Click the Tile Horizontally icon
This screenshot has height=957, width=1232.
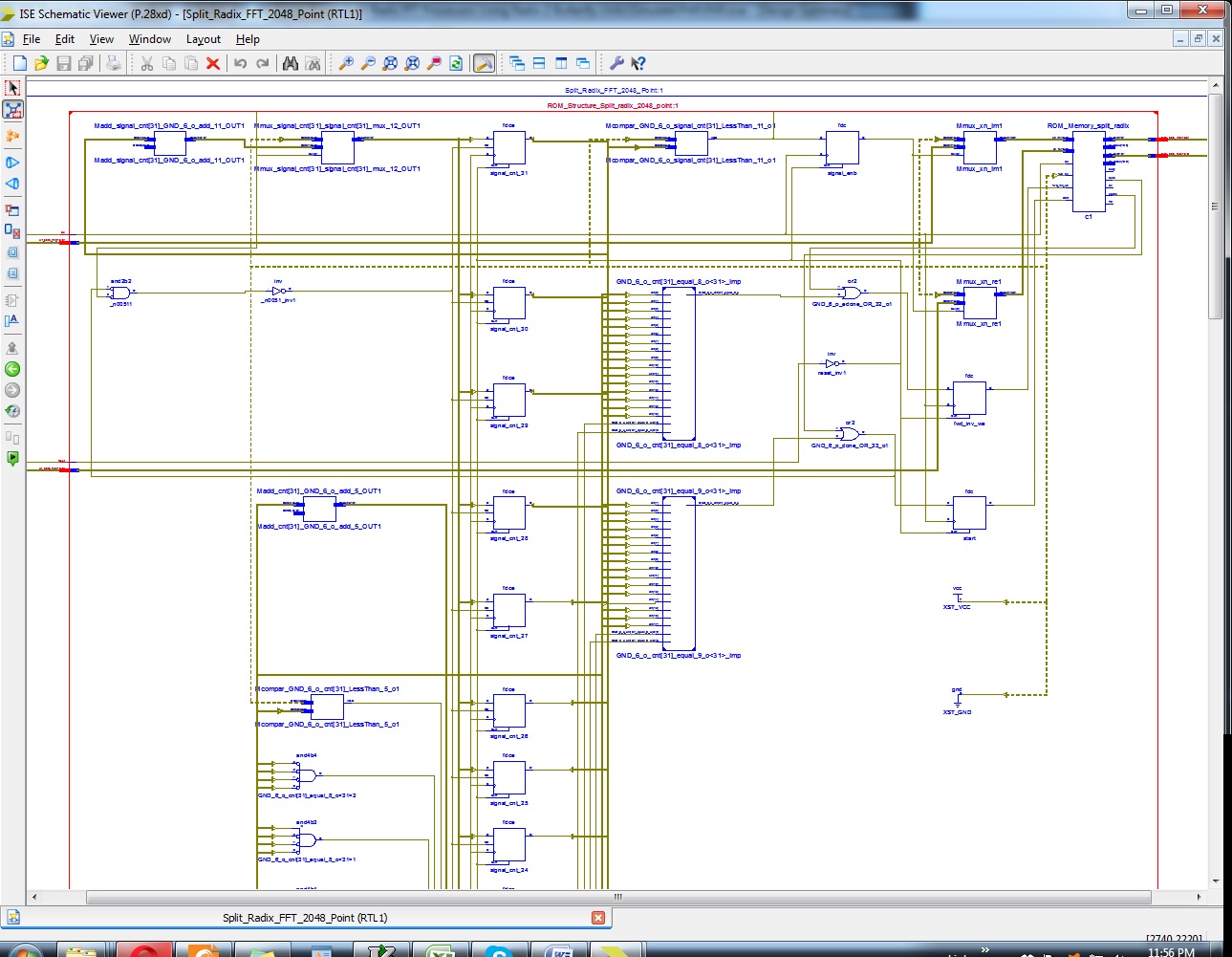click(x=539, y=63)
